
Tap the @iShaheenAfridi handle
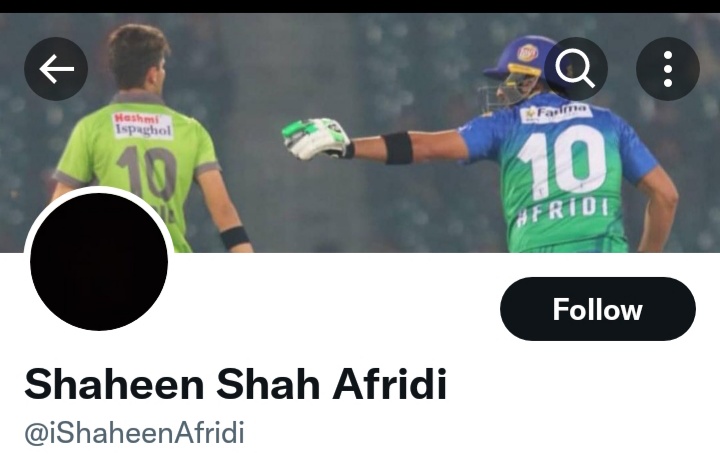pos(134,433)
